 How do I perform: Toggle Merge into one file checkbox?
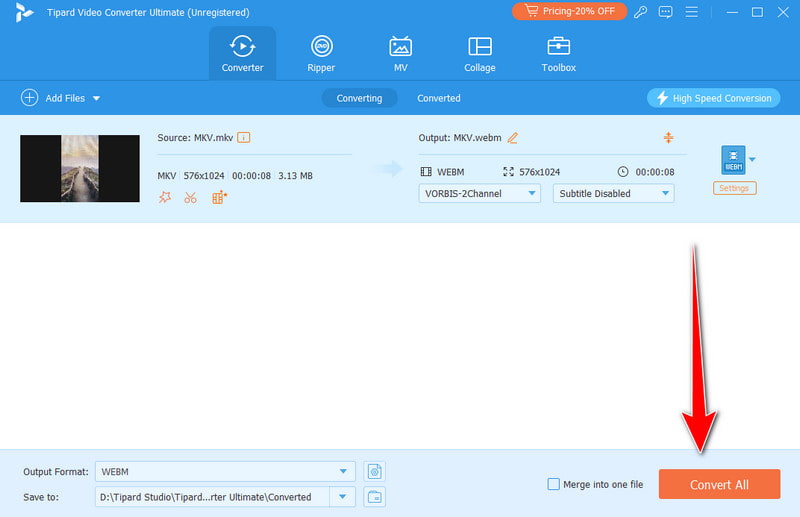tap(554, 484)
